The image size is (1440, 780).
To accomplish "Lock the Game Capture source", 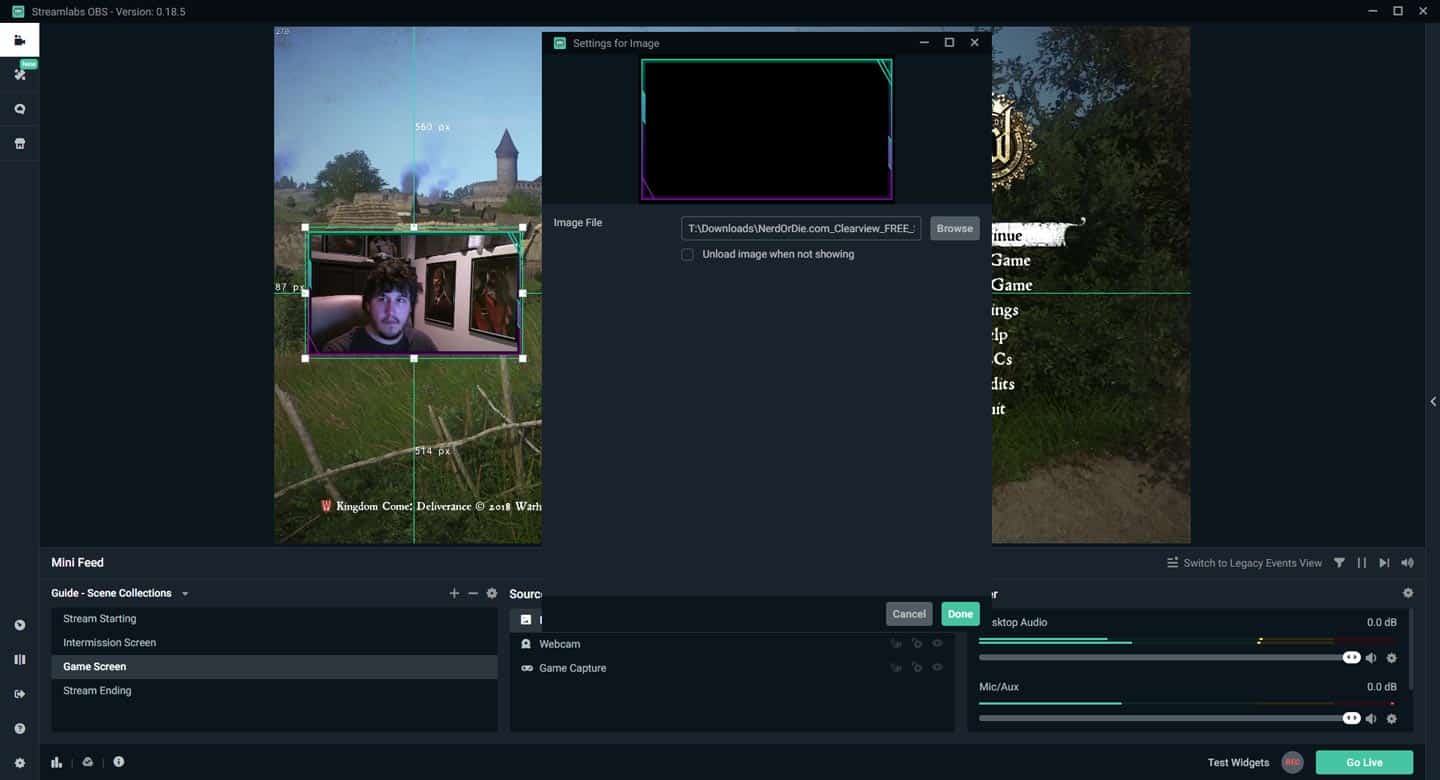I will coord(916,668).
